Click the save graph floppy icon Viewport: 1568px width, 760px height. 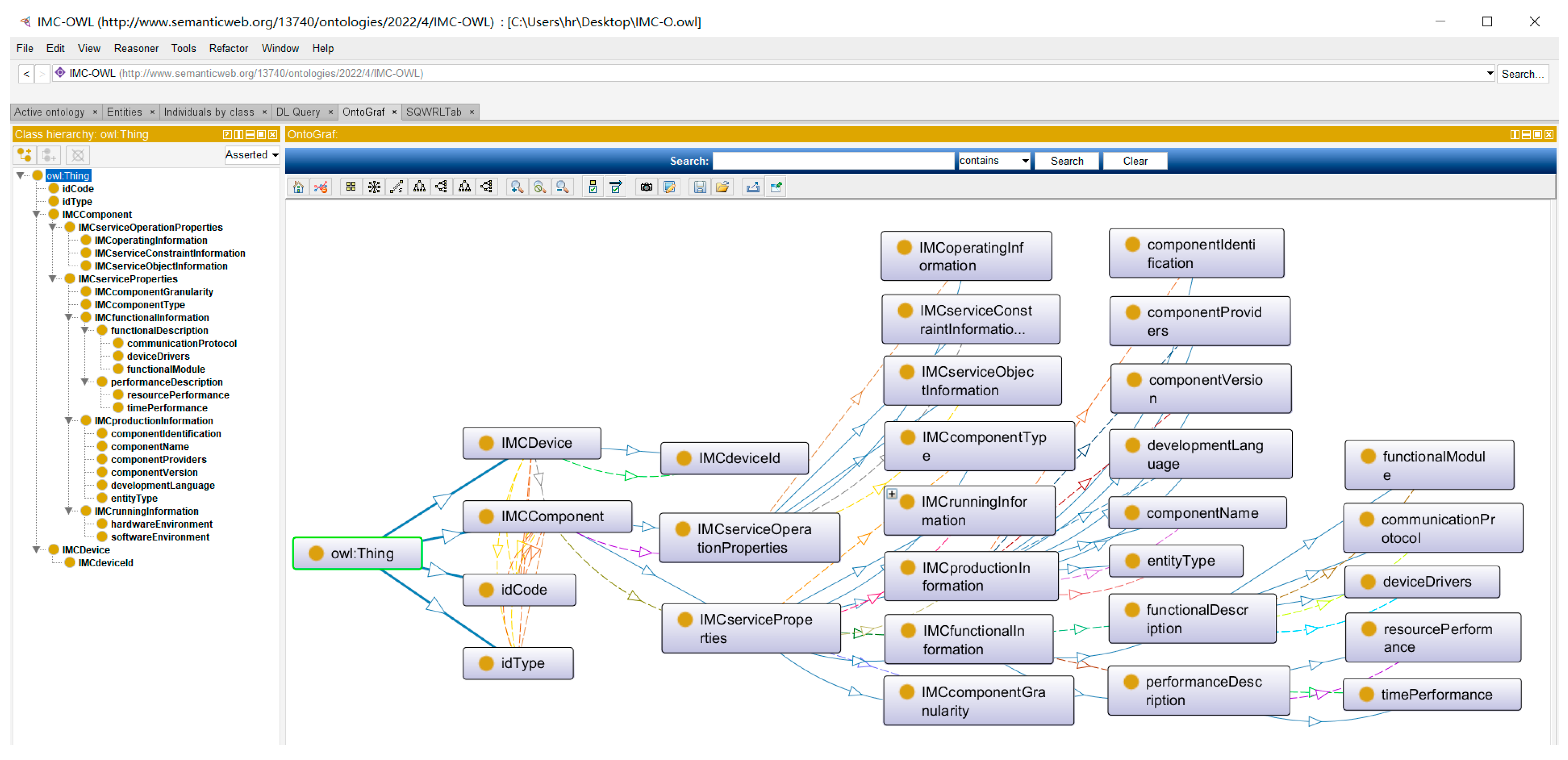700,188
